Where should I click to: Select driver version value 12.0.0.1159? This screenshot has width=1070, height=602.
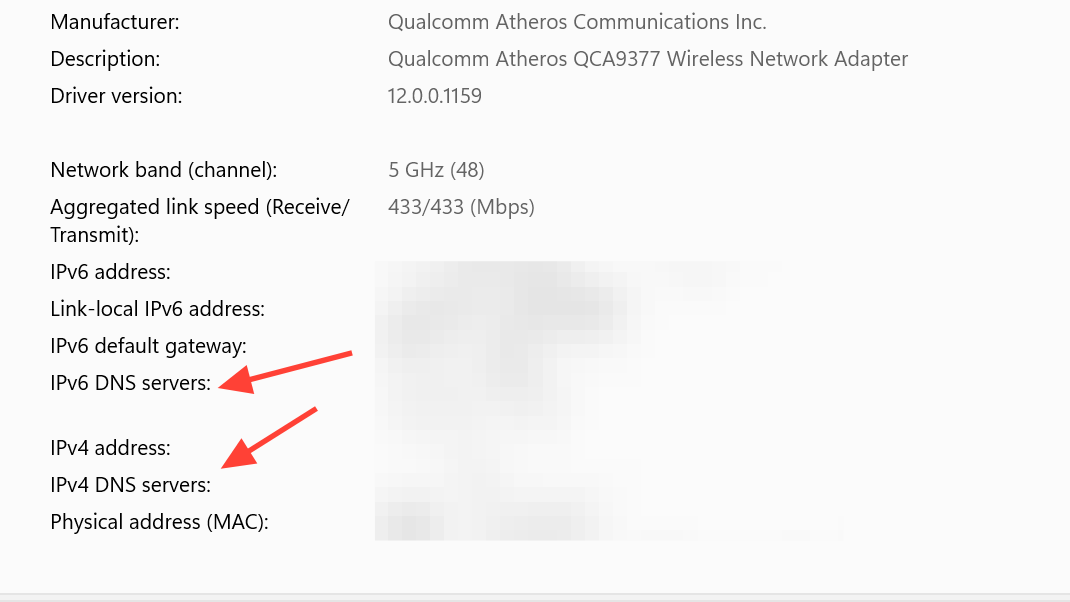coord(434,96)
